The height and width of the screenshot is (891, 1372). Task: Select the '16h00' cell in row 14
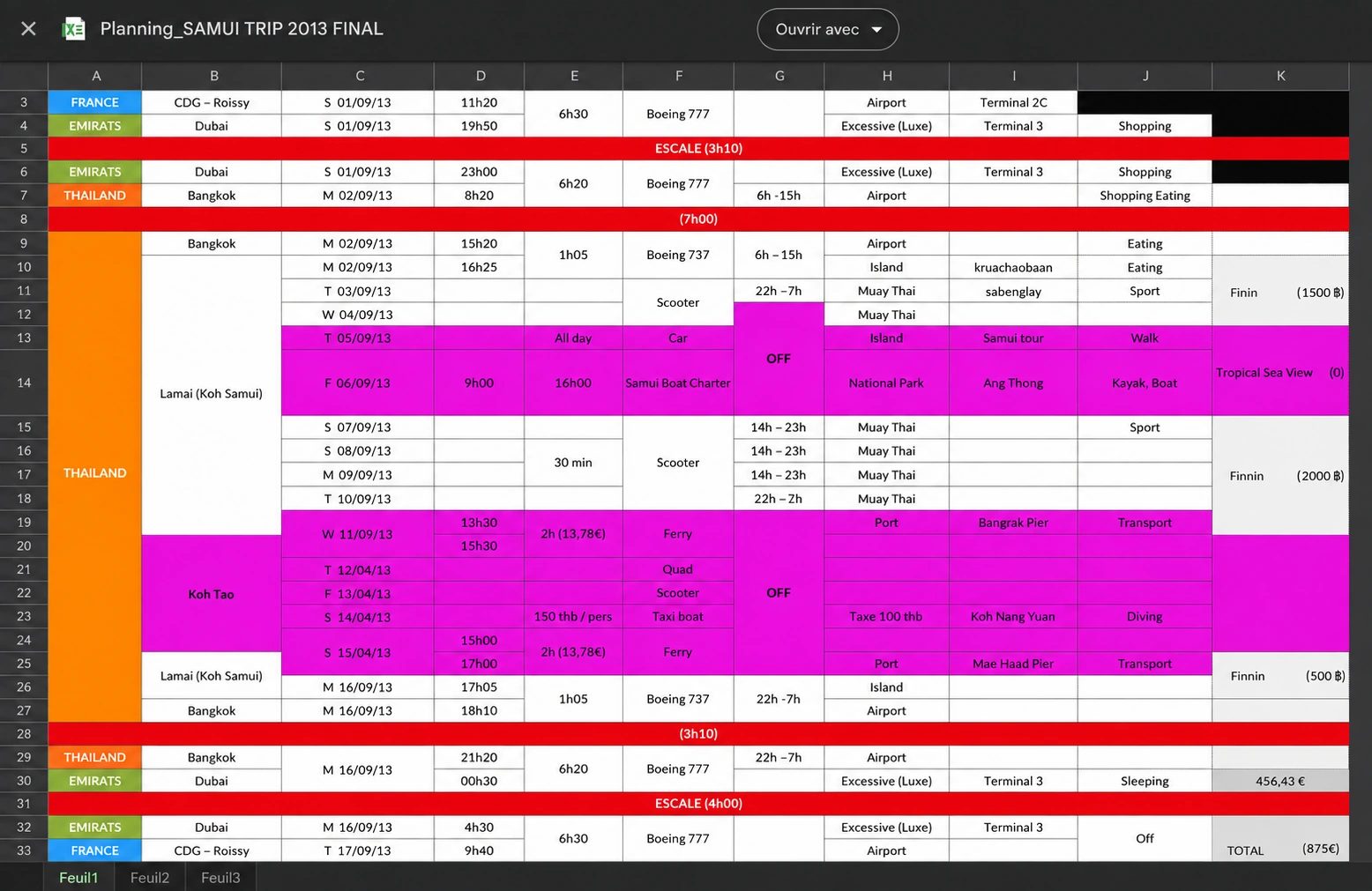(x=573, y=382)
